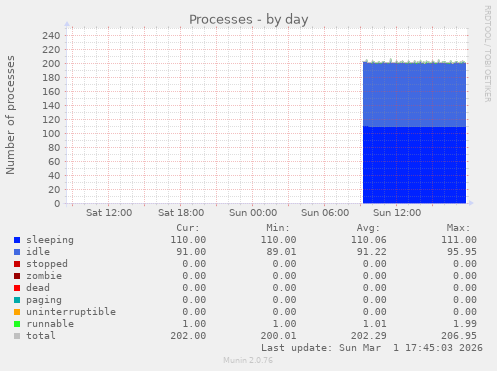This screenshot has width=497, height=371.
Task: Click total minimum value 200.01
Action: tap(278, 336)
